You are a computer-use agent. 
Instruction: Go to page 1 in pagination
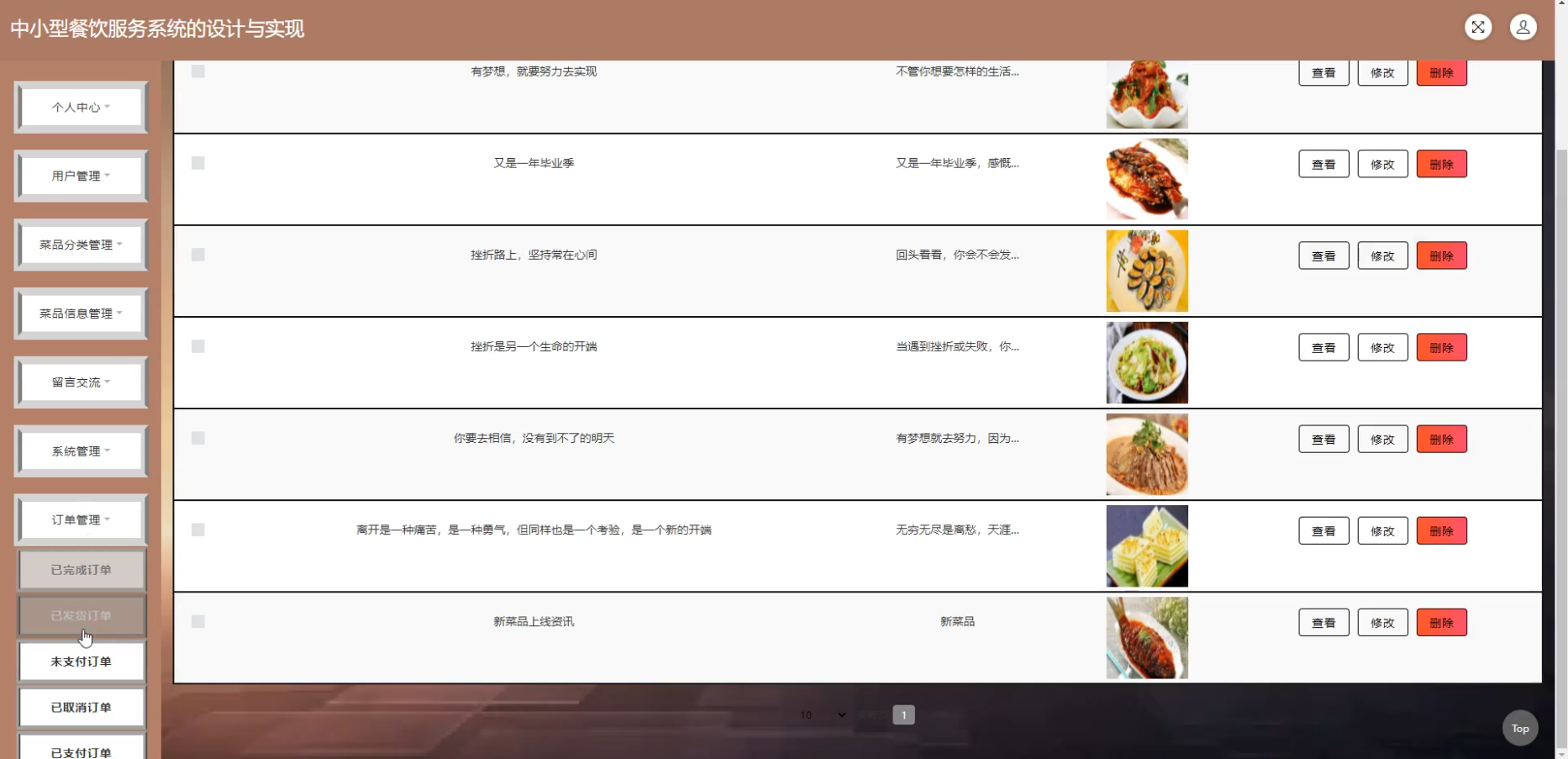click(x=903, y=714)
